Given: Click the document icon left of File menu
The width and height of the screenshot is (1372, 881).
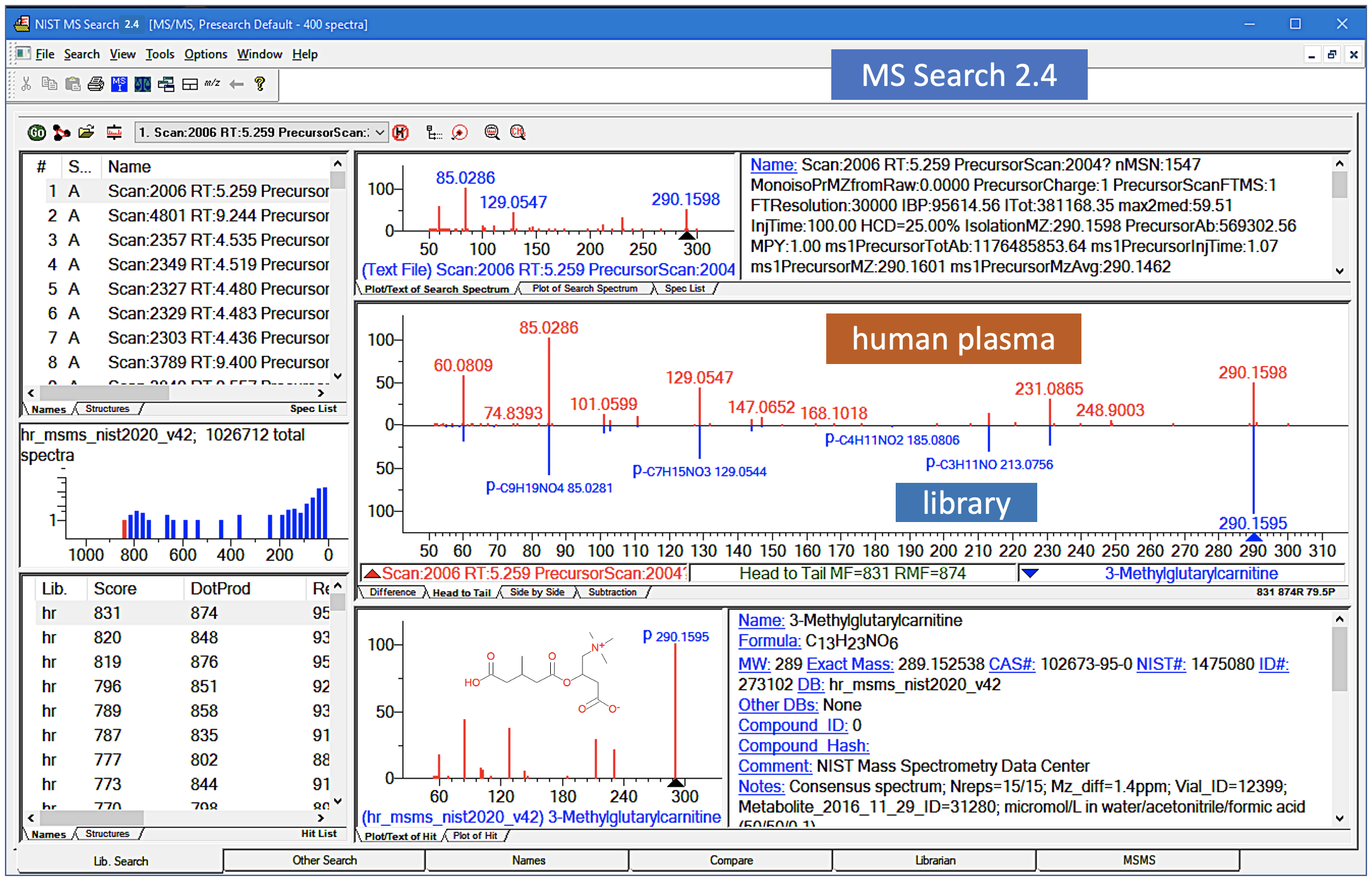Looking at the screenshot, I should pos(23,54).
